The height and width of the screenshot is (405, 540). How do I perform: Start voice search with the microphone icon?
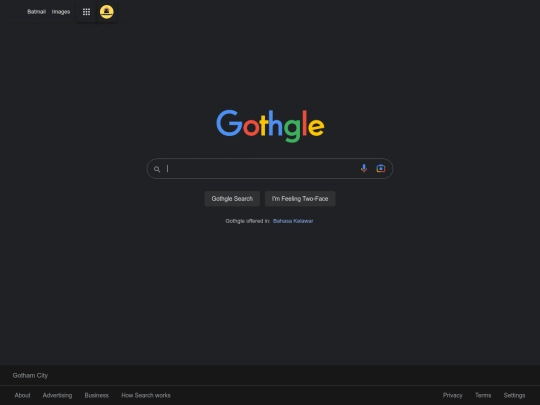[x=364, y=168]
